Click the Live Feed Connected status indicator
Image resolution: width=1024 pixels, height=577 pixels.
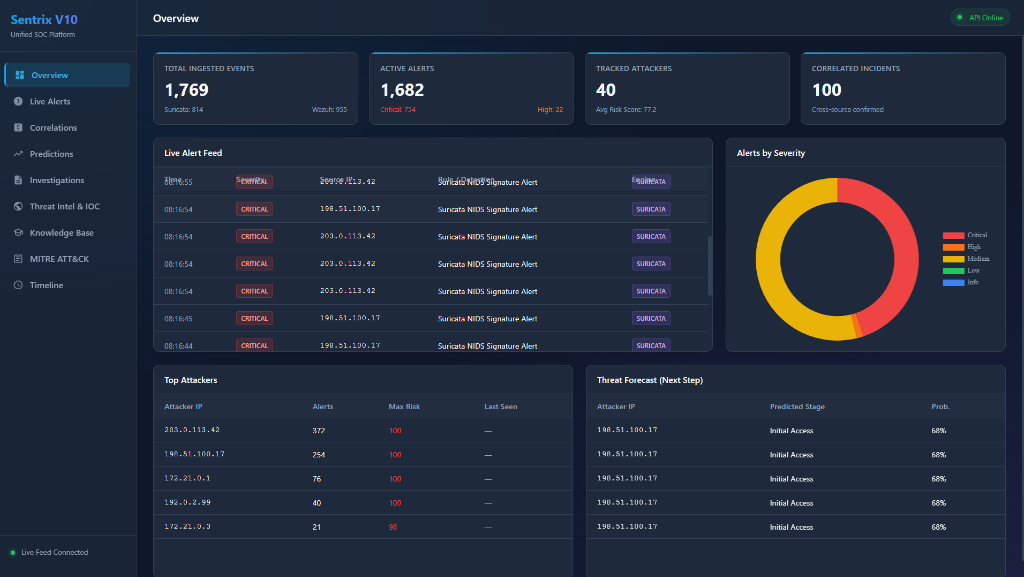pyautogui.click(x=49, y=552)
